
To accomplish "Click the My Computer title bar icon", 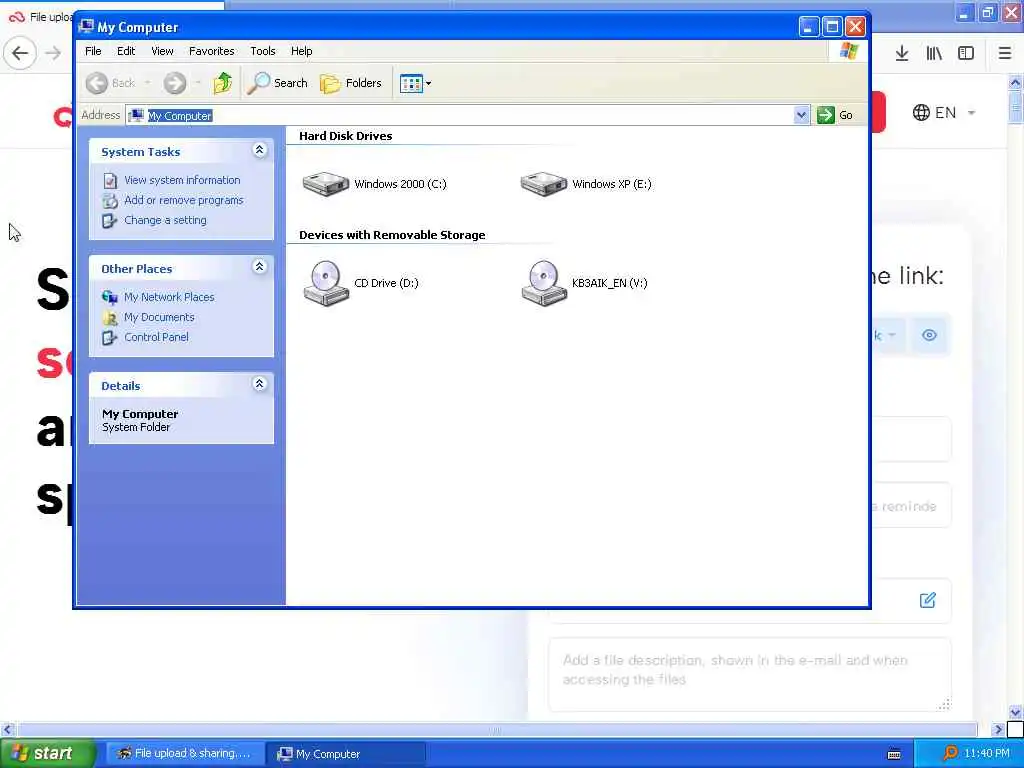I will click(x=86, y=27).
